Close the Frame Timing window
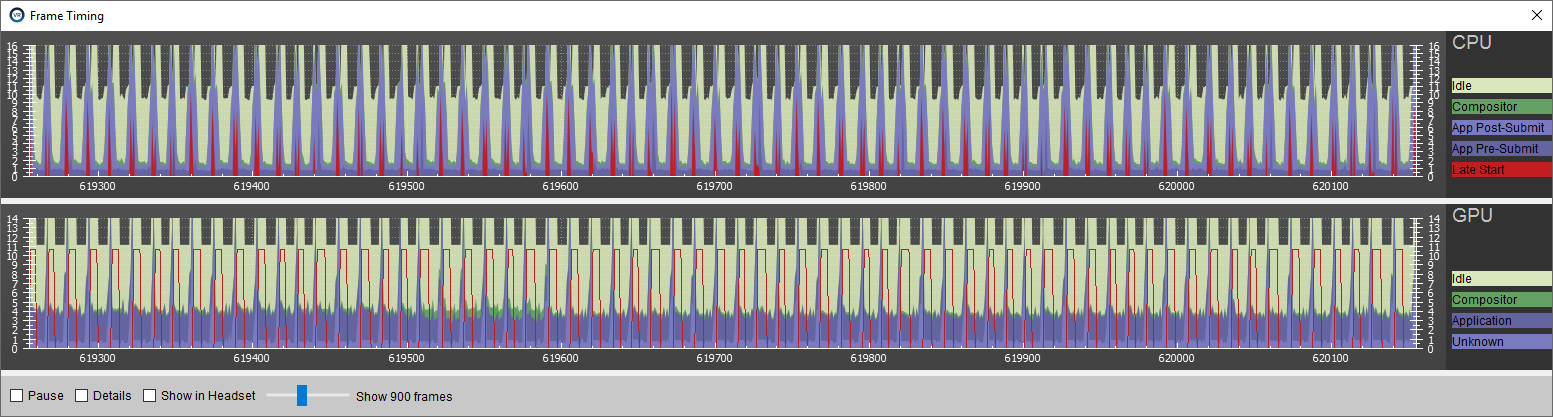 click(x=1536, y=15)
